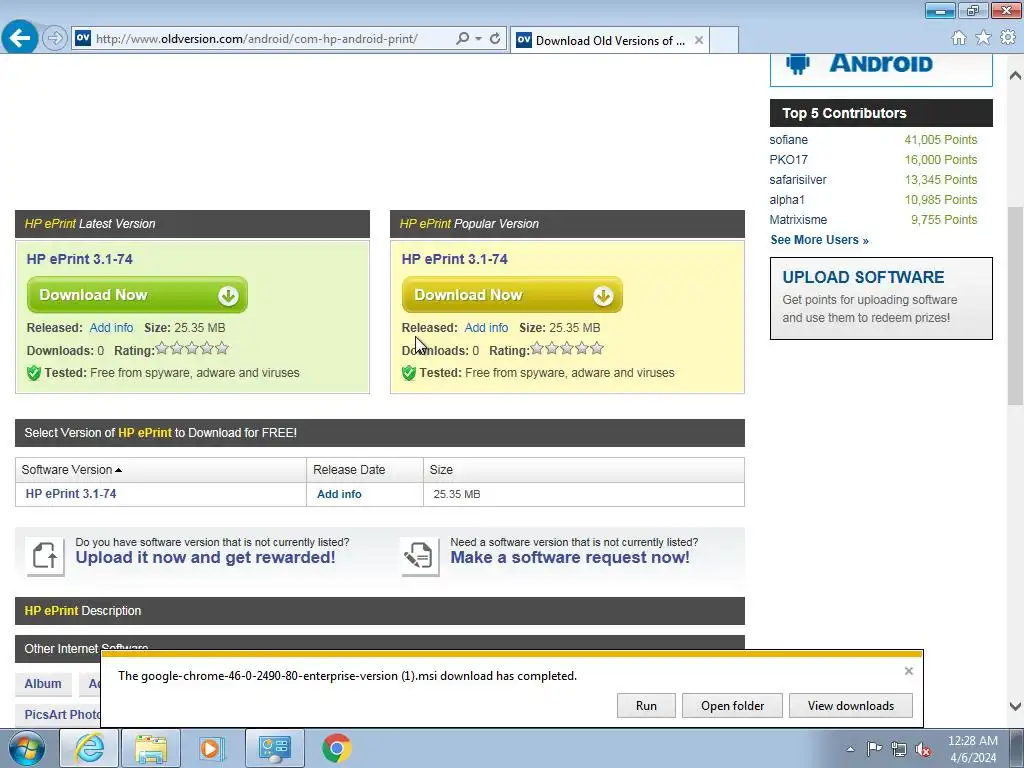Click Make a software request now

point(569,558)
